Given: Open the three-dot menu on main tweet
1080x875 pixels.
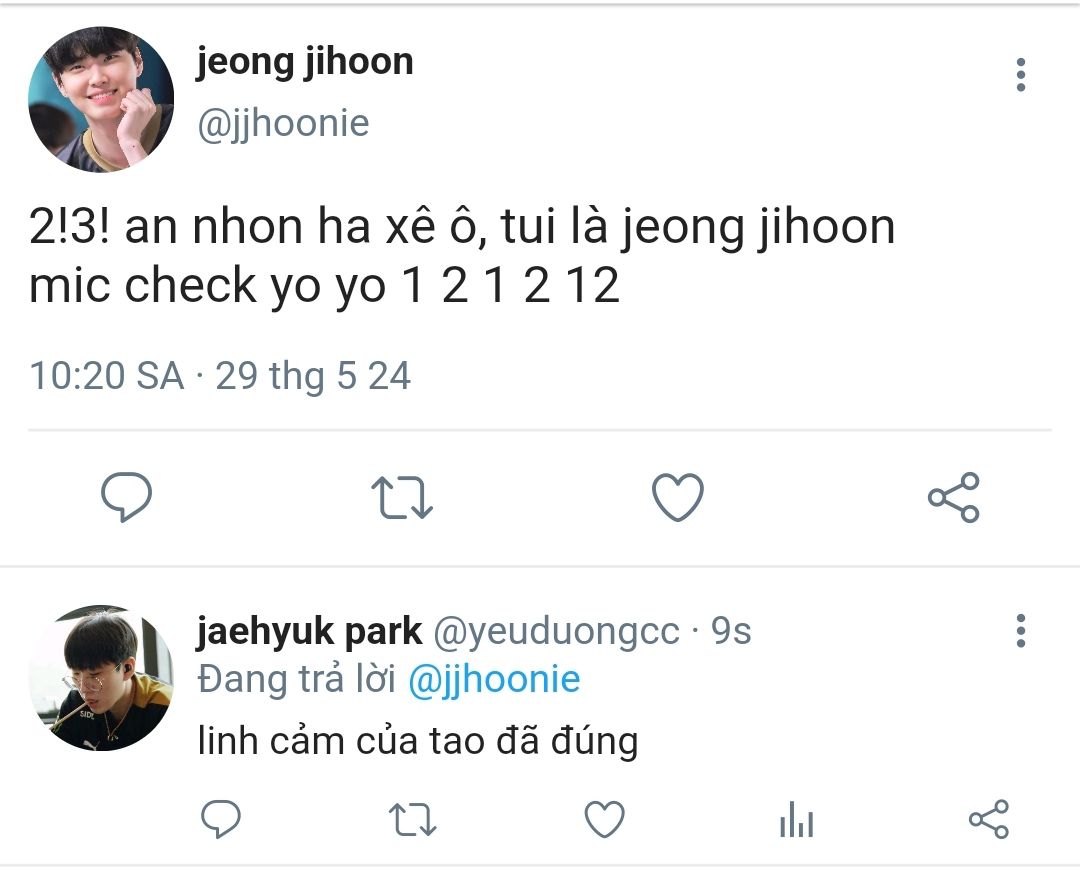Looking at the screenshot, I should [1021, 74].
